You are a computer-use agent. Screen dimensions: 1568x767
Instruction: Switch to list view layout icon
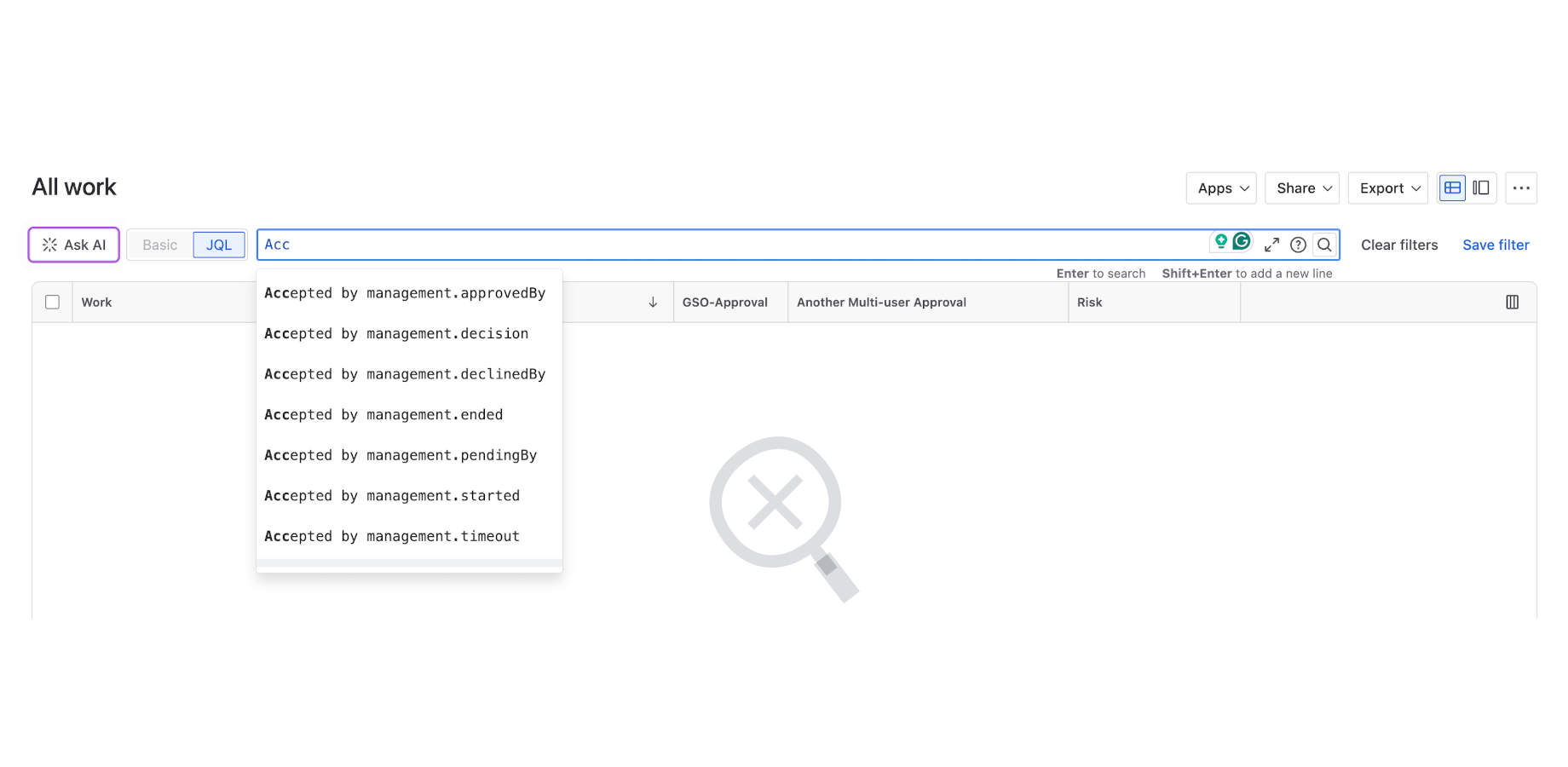pyautogui.click(x=1453, y=188)
